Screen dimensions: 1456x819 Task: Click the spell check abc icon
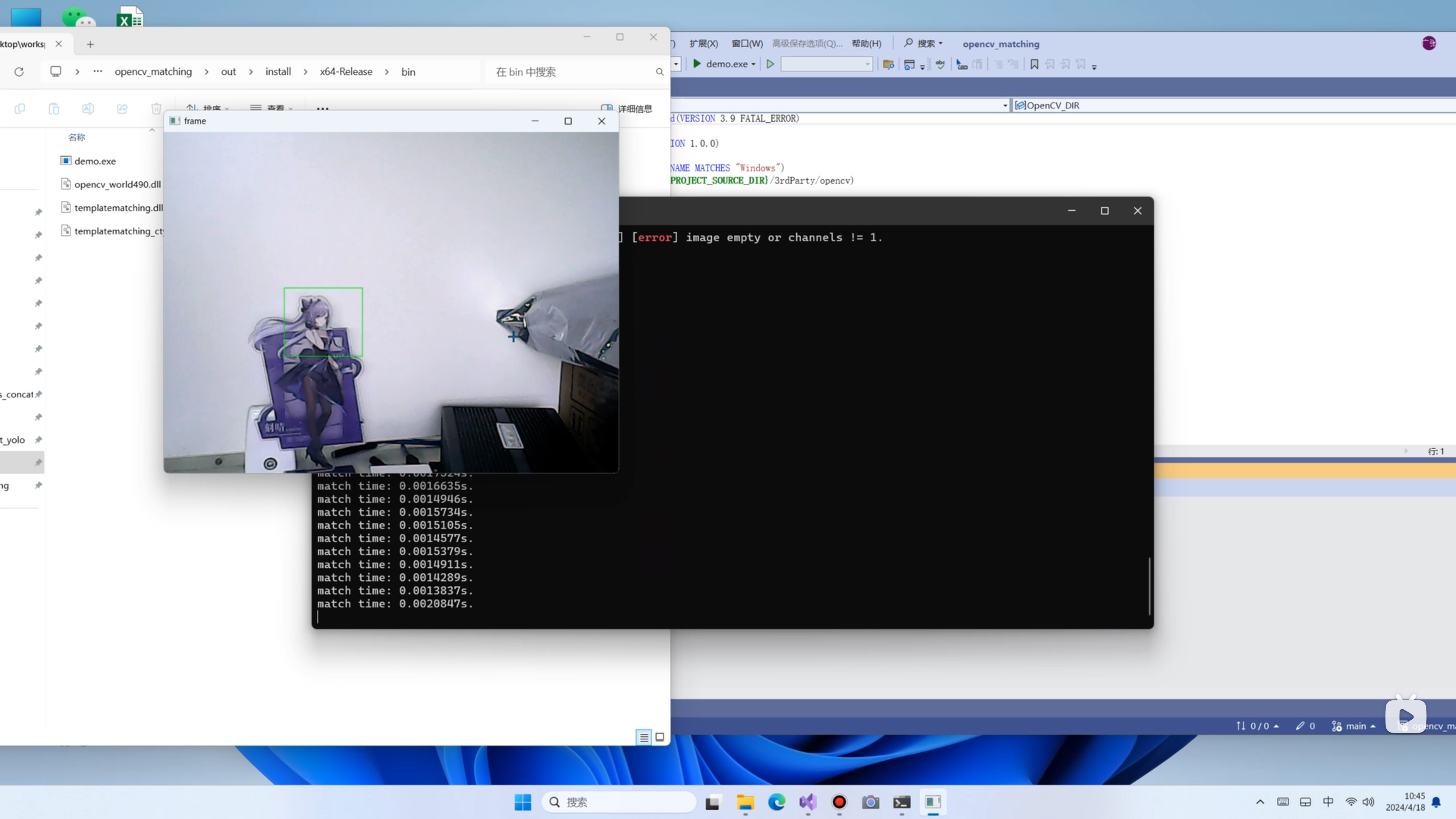tap(940, 64)
